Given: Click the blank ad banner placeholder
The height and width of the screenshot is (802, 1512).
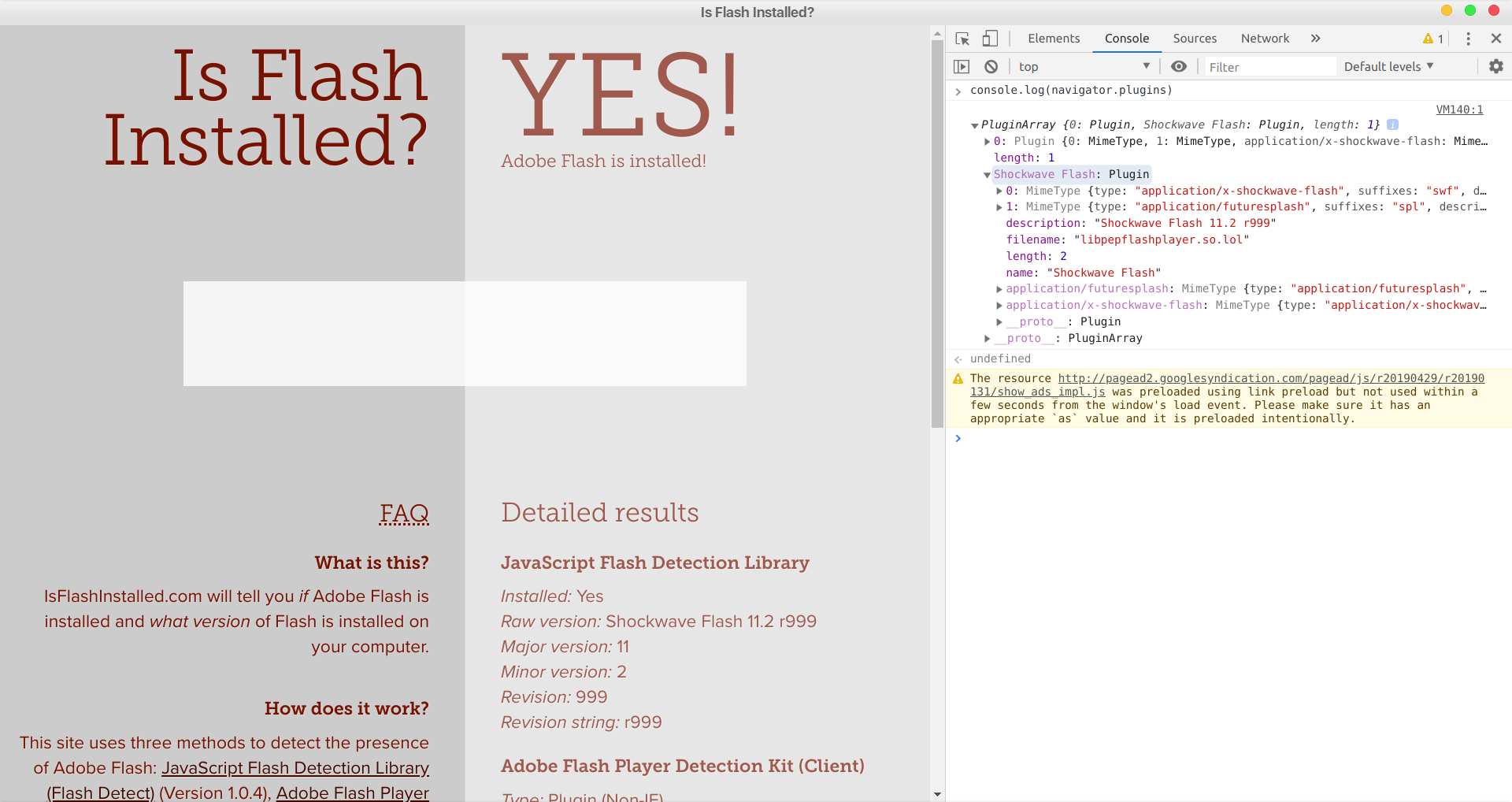Looking at the screenshot, I should point(465,333).
